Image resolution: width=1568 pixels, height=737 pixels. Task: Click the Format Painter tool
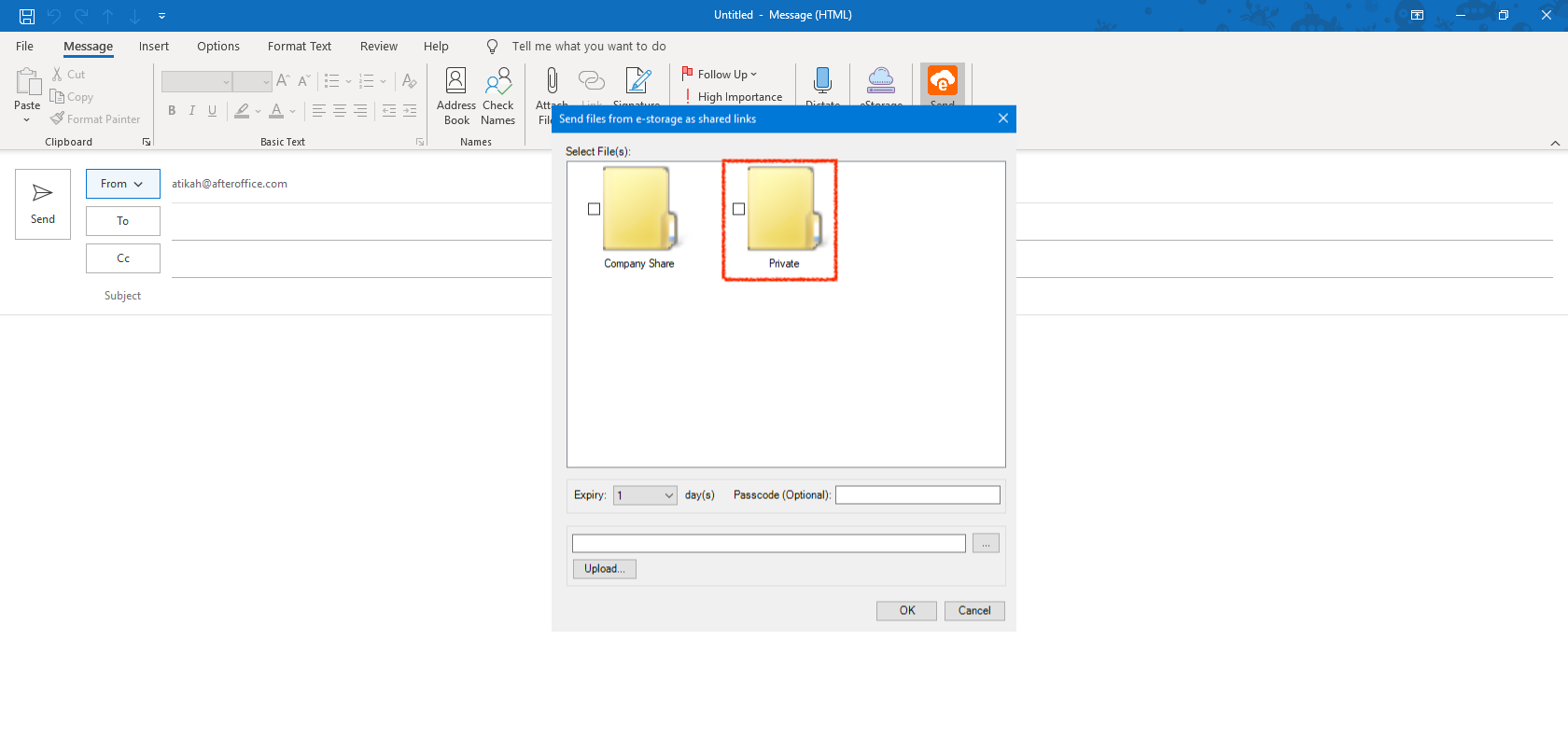click(95, 119)
